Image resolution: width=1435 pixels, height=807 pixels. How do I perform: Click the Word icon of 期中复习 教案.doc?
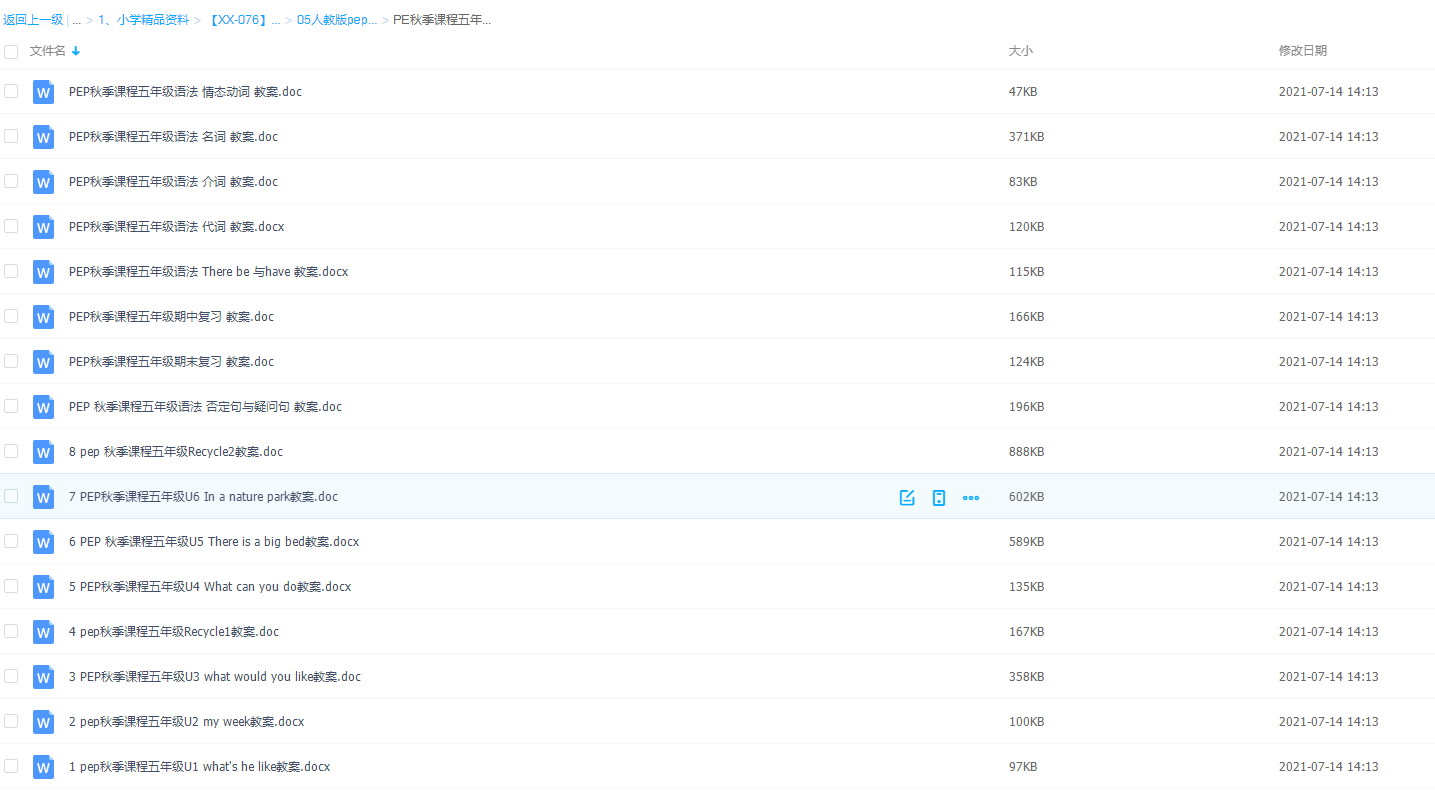coord(43,317)
